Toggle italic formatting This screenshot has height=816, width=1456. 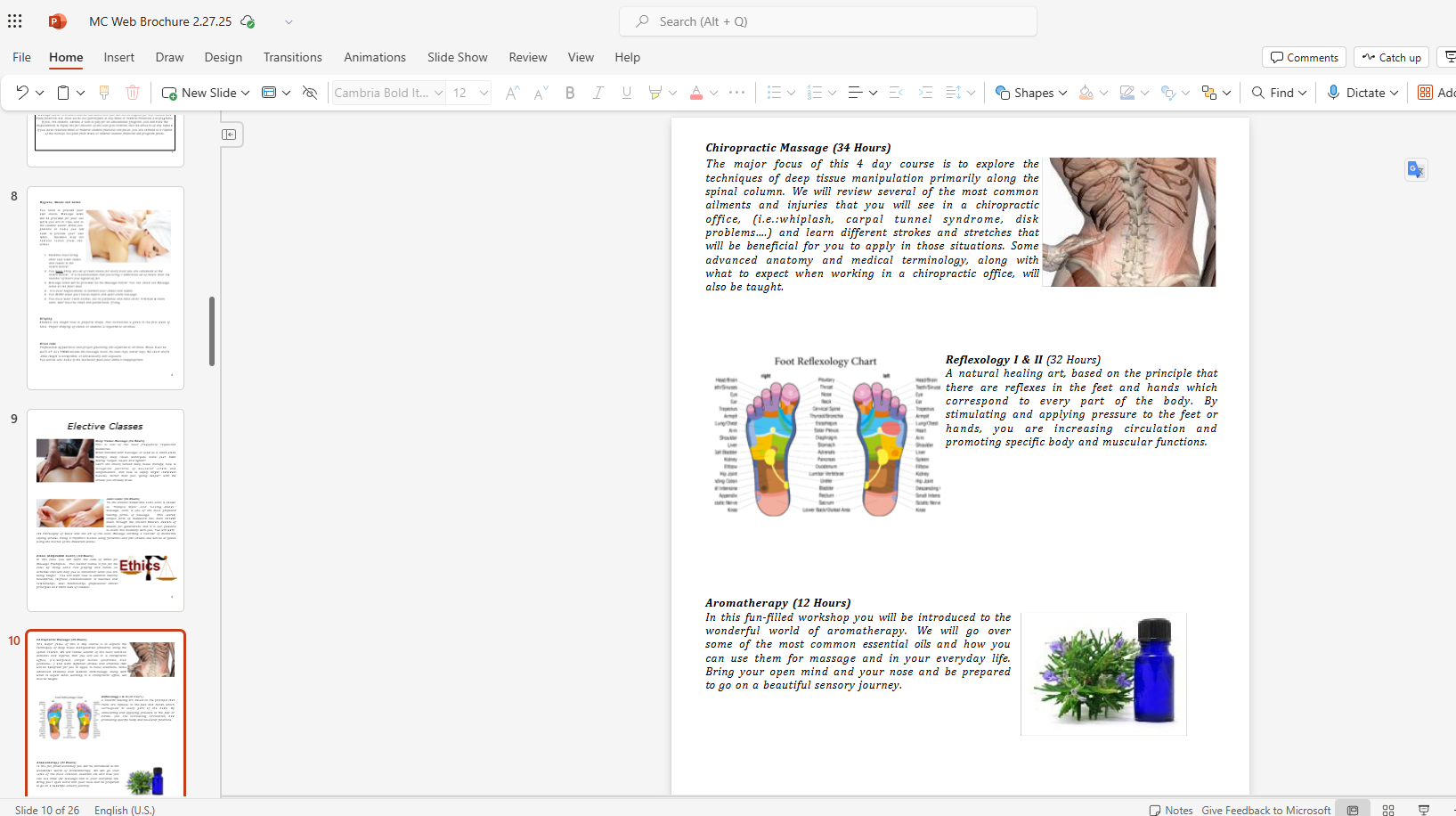coord(598,92)
